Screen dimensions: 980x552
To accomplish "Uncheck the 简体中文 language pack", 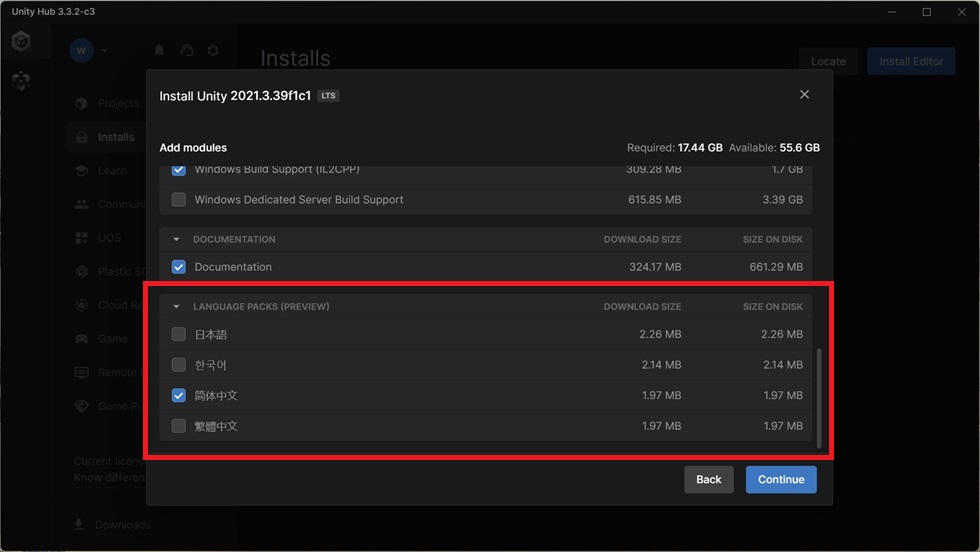I will (x=179, y=395).
